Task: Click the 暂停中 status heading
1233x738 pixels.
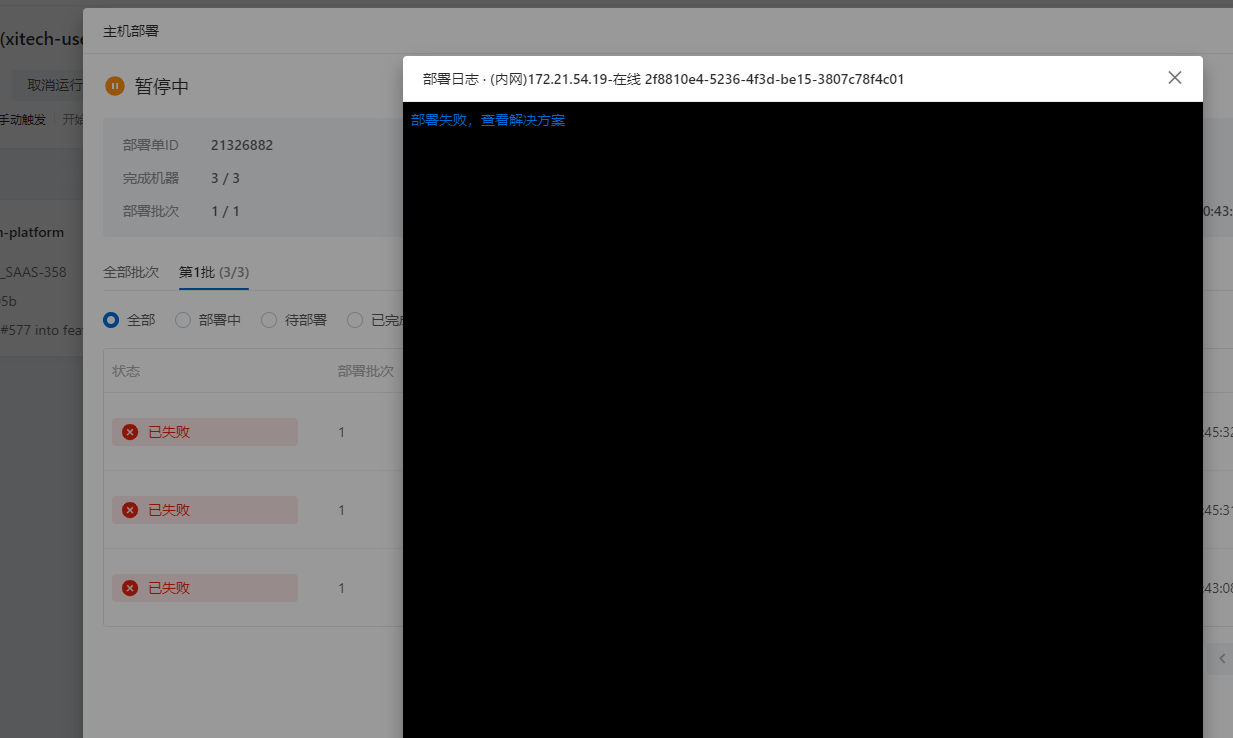Action: tap(162, 86)
